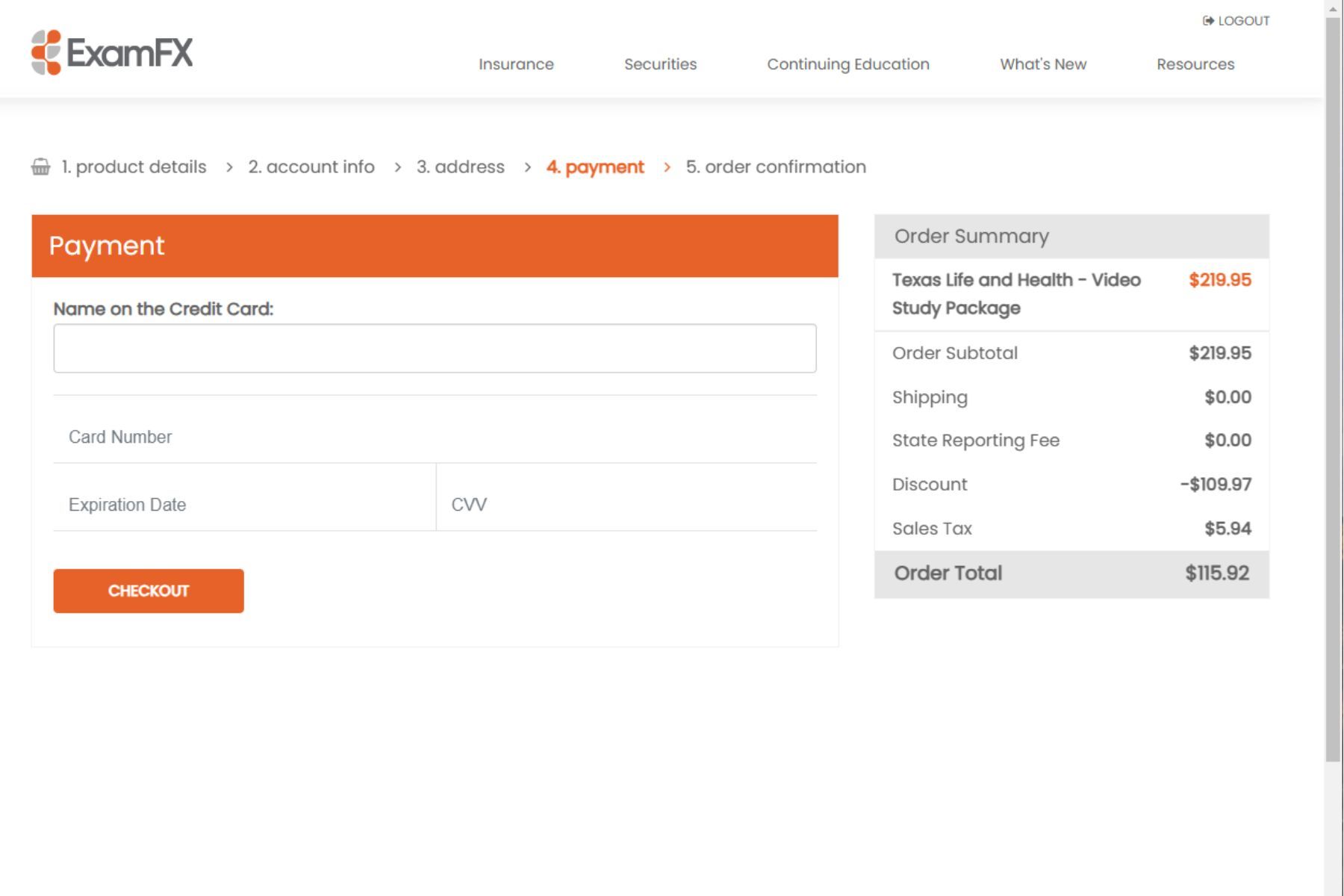
Task: Select the payment step in breadcrumb
Action: (595, 167)
